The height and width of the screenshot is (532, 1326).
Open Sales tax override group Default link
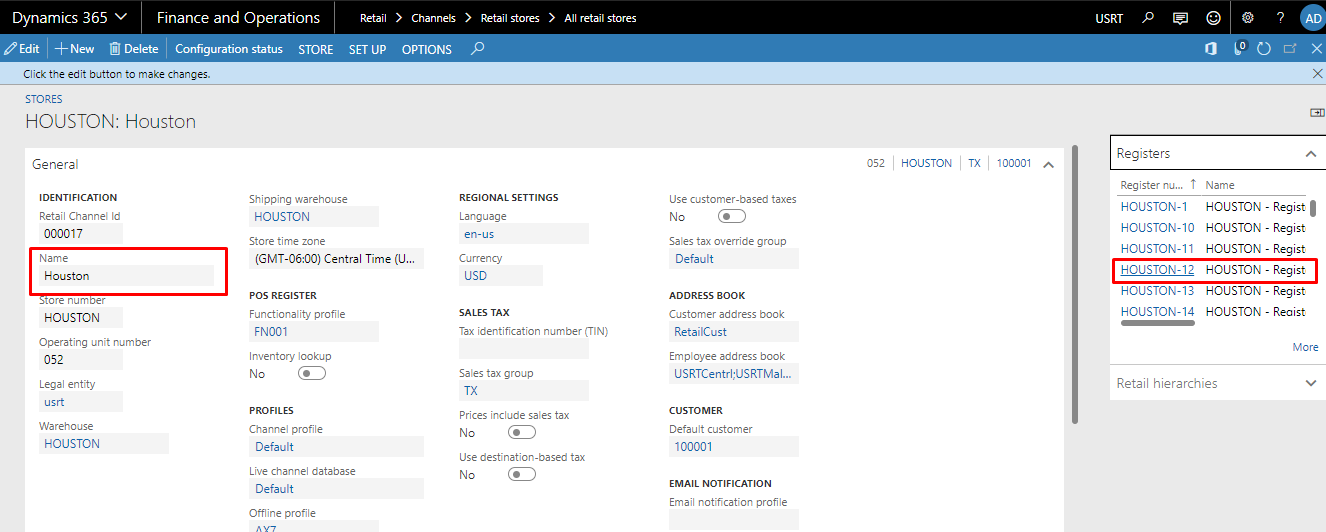click(x=694, y=259)
